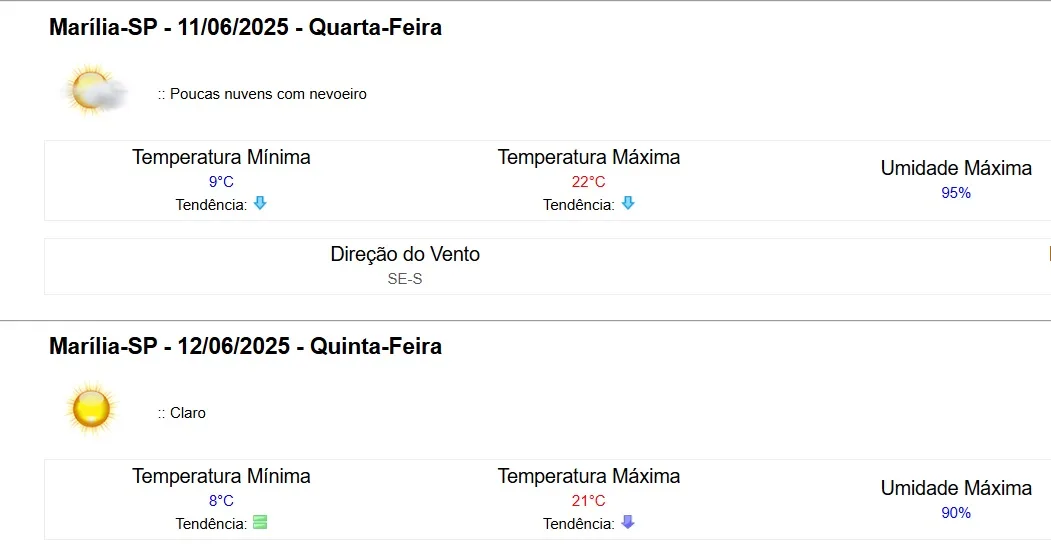Click the purple down trend arrow for 12/06
Image resolution: width=1051 pixels, height=544 pixels.
pos(627,522)
